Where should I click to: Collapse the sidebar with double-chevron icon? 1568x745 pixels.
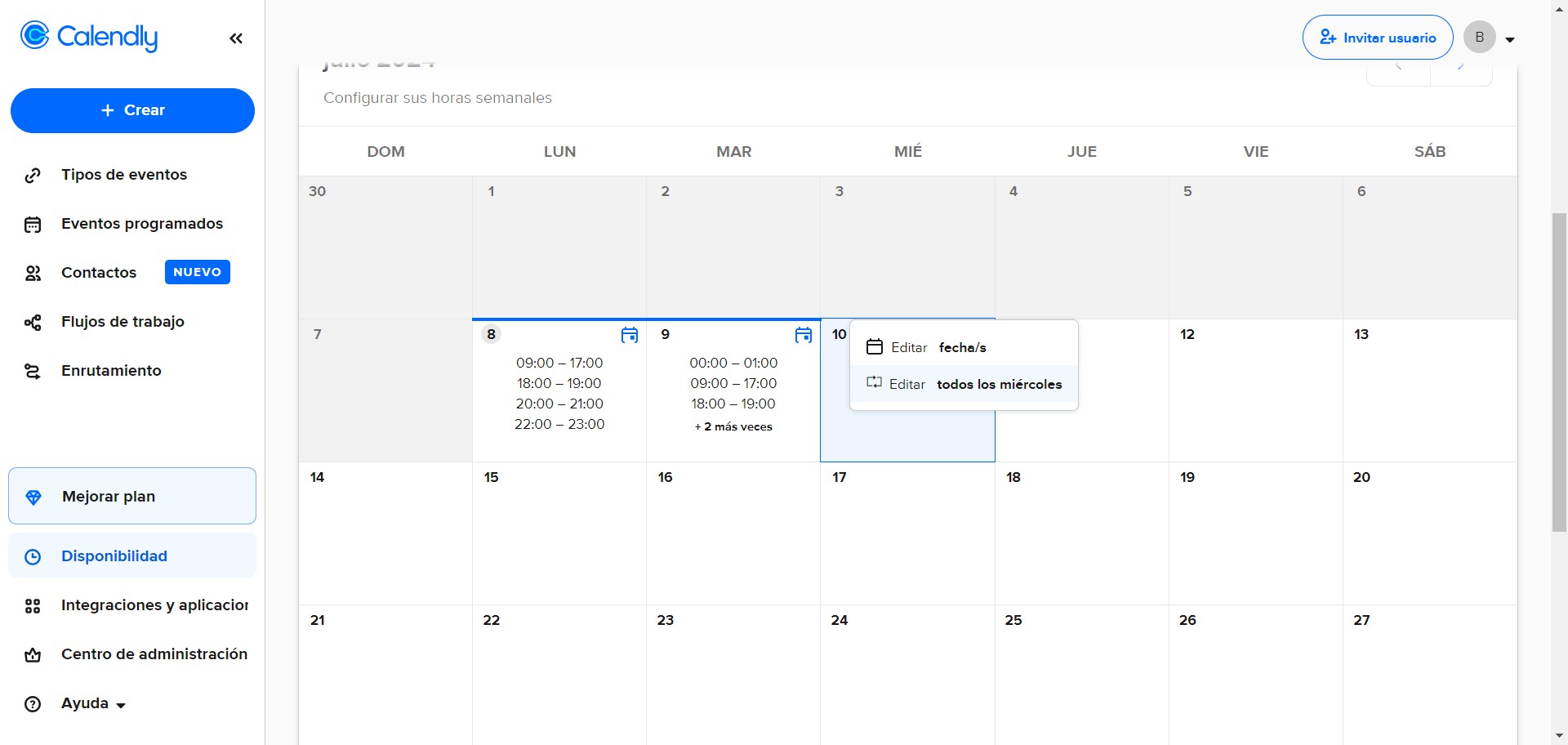(236, 38)
